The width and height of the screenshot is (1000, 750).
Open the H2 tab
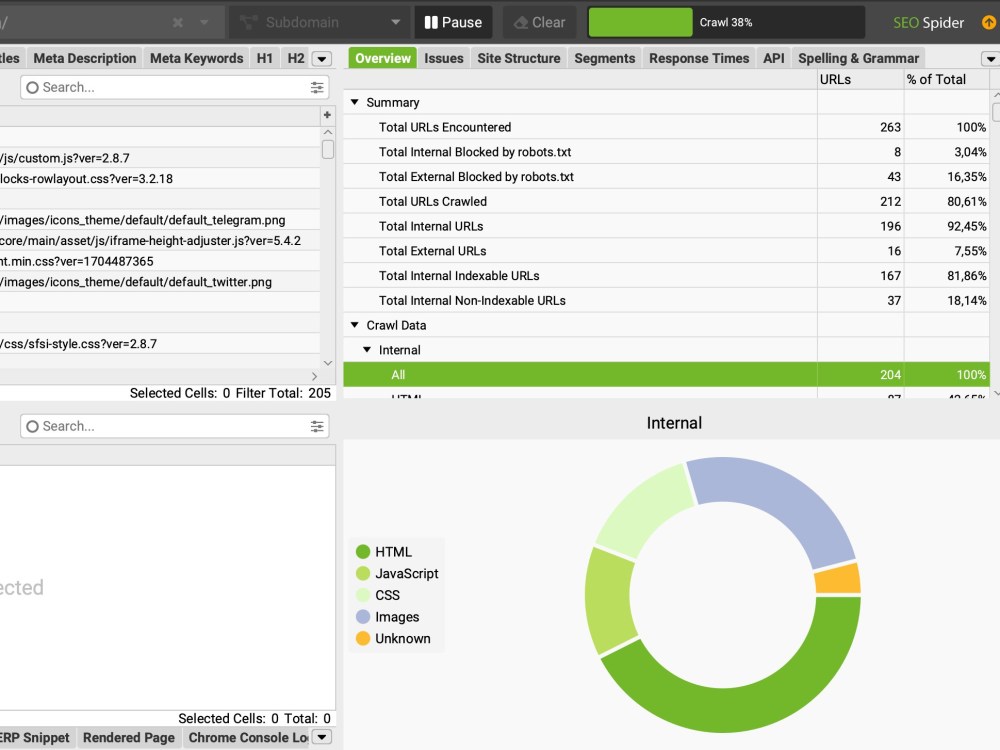coord(296,58)
